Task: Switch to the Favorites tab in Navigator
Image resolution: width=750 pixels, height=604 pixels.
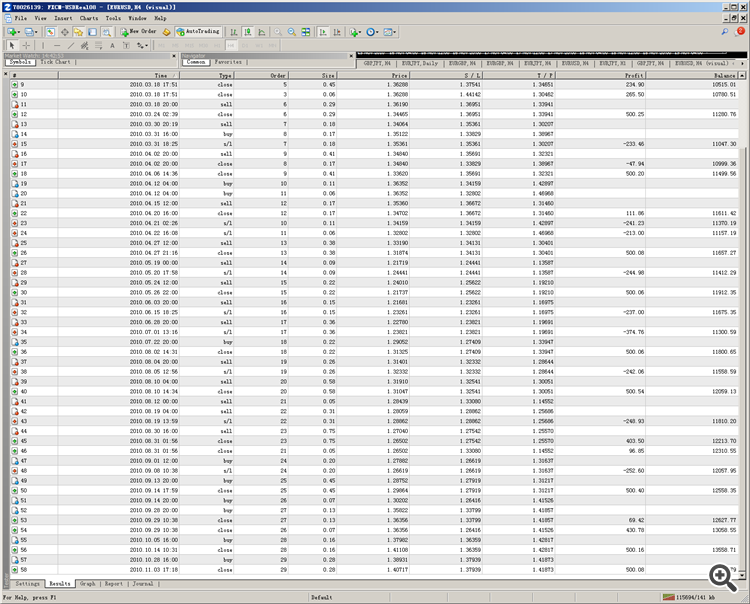Action: tap(228, 62)
